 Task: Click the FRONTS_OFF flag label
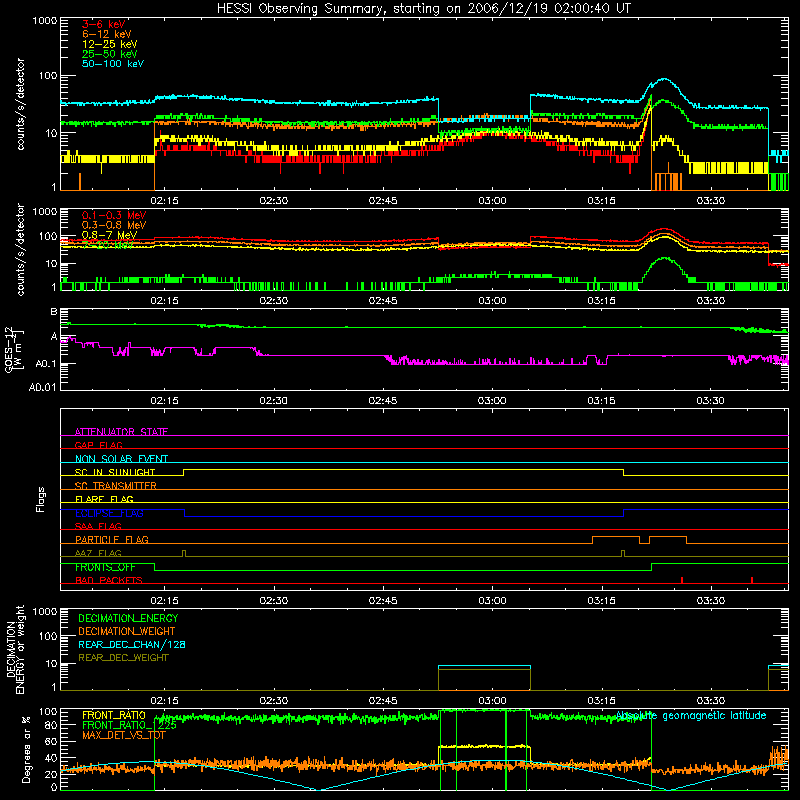point(105,567)
